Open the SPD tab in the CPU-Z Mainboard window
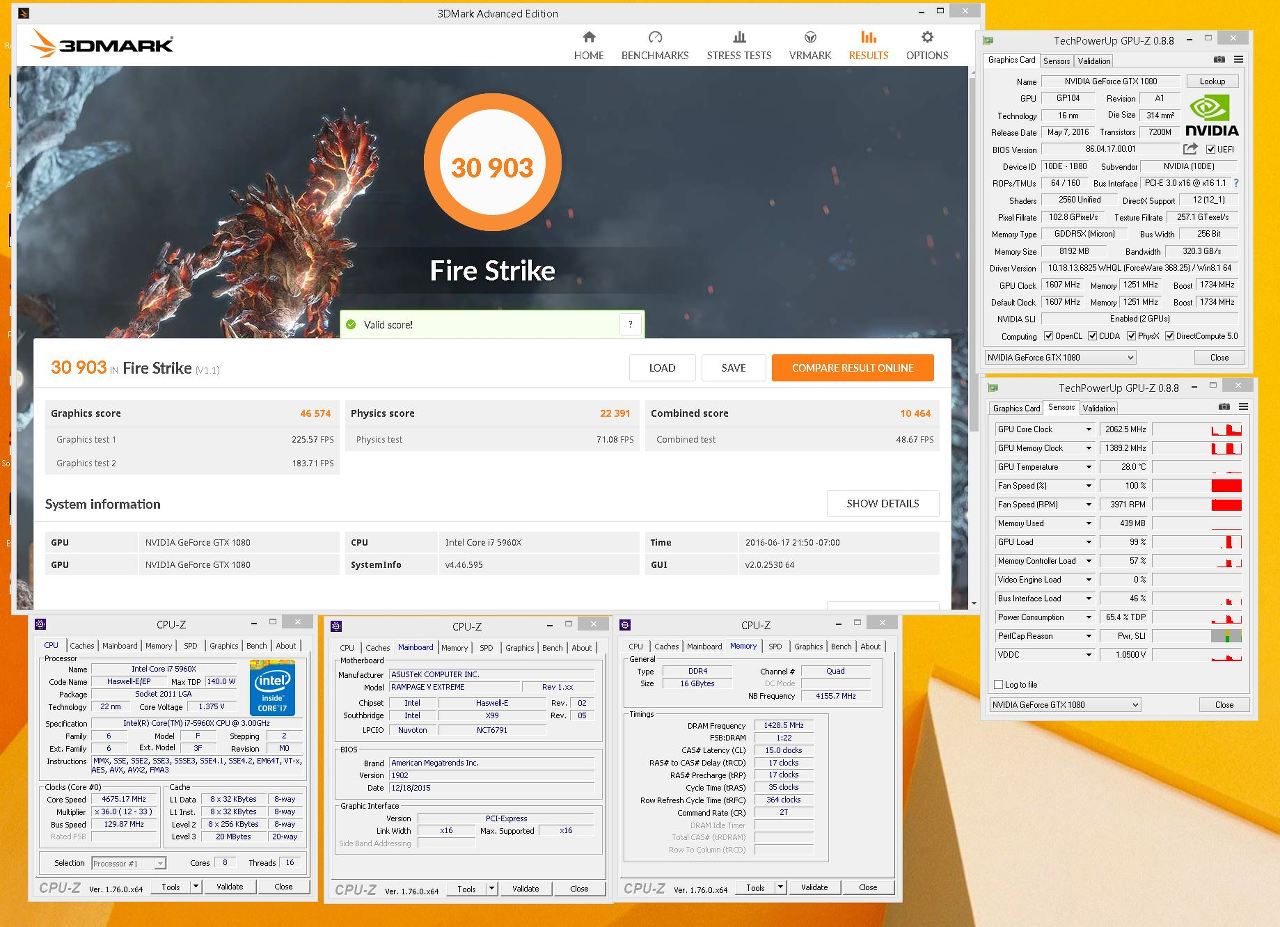The image size is (1280, 927). [x=486, y=648]
